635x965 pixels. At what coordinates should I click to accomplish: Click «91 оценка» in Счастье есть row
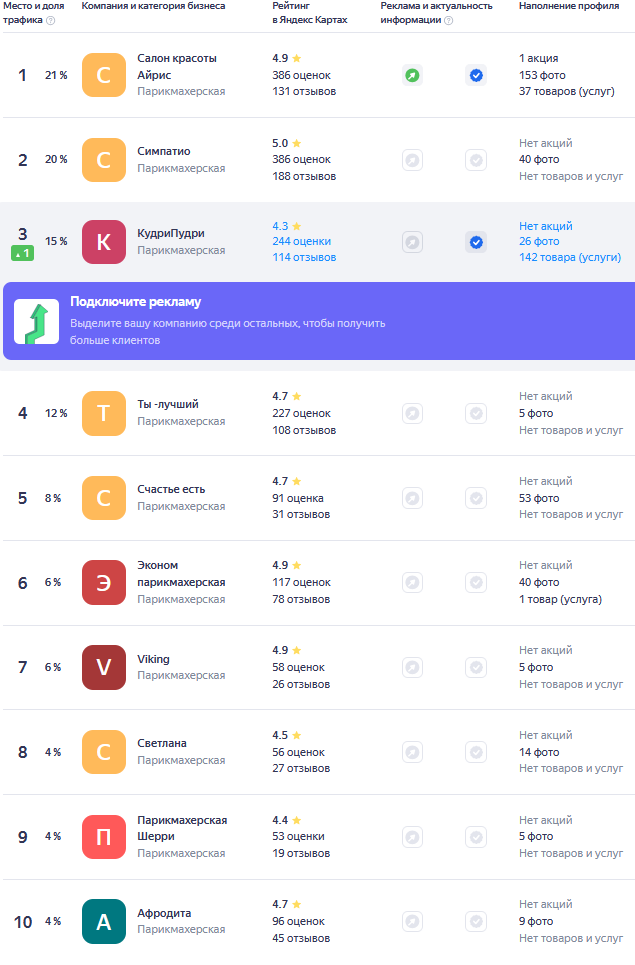click(x=298, y=498)
